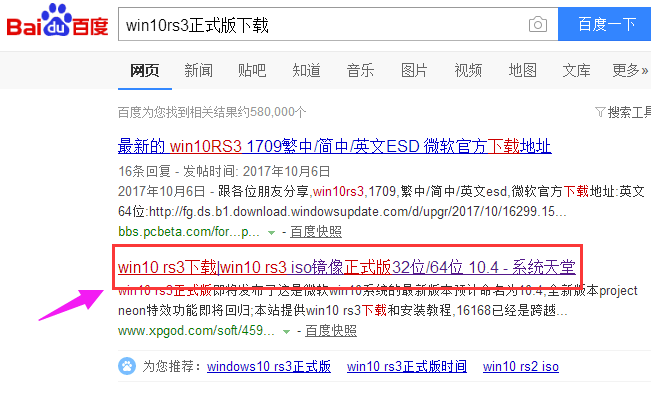View 百度快照 of the pcbeta result

tap(315, 232)
